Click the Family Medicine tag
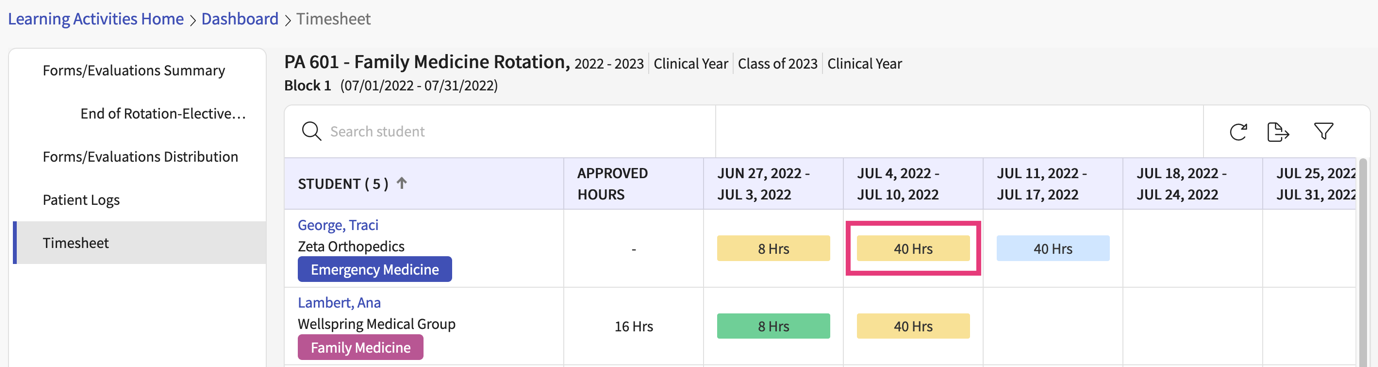 361,347
